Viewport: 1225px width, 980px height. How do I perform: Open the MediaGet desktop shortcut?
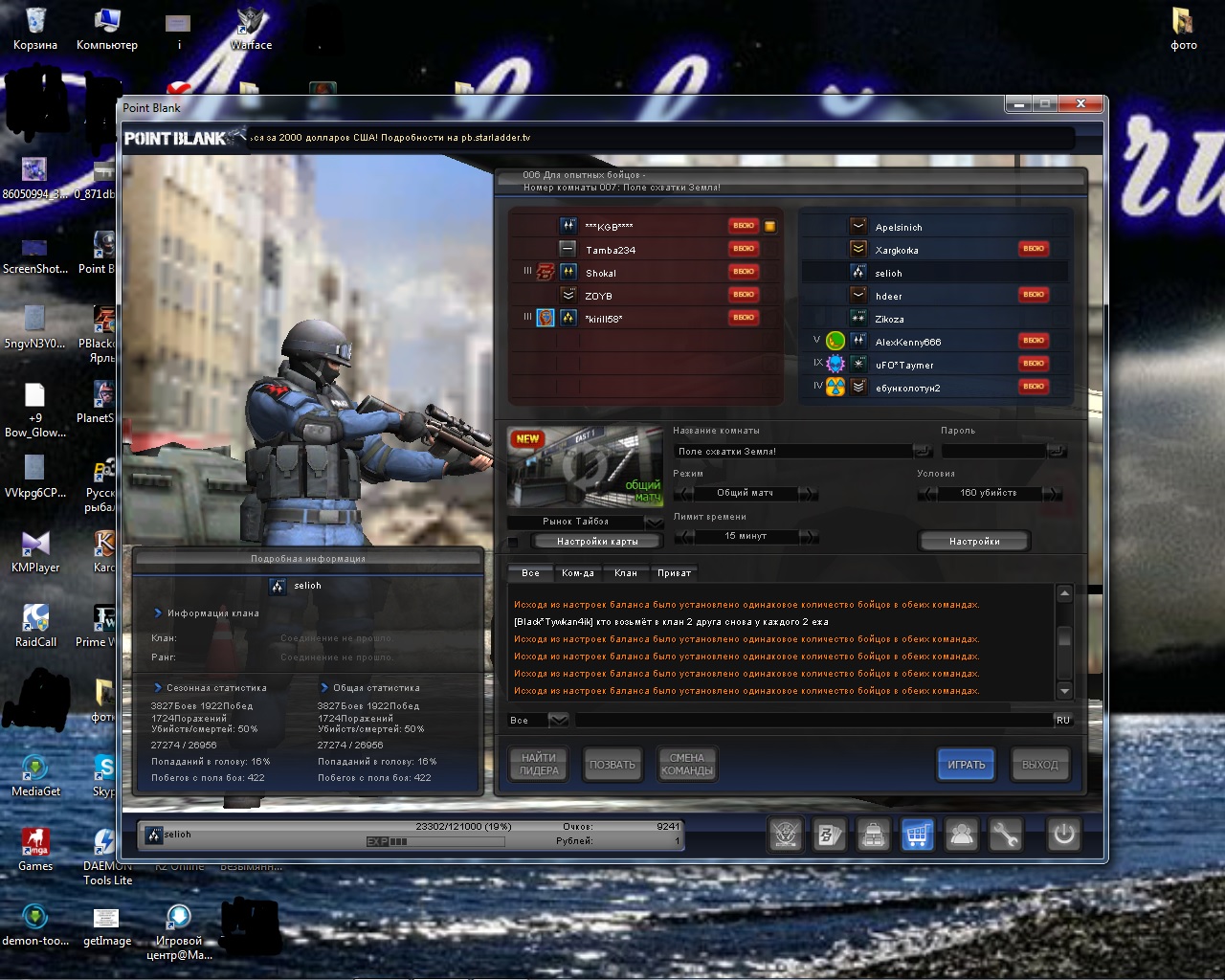click(35, 776)
